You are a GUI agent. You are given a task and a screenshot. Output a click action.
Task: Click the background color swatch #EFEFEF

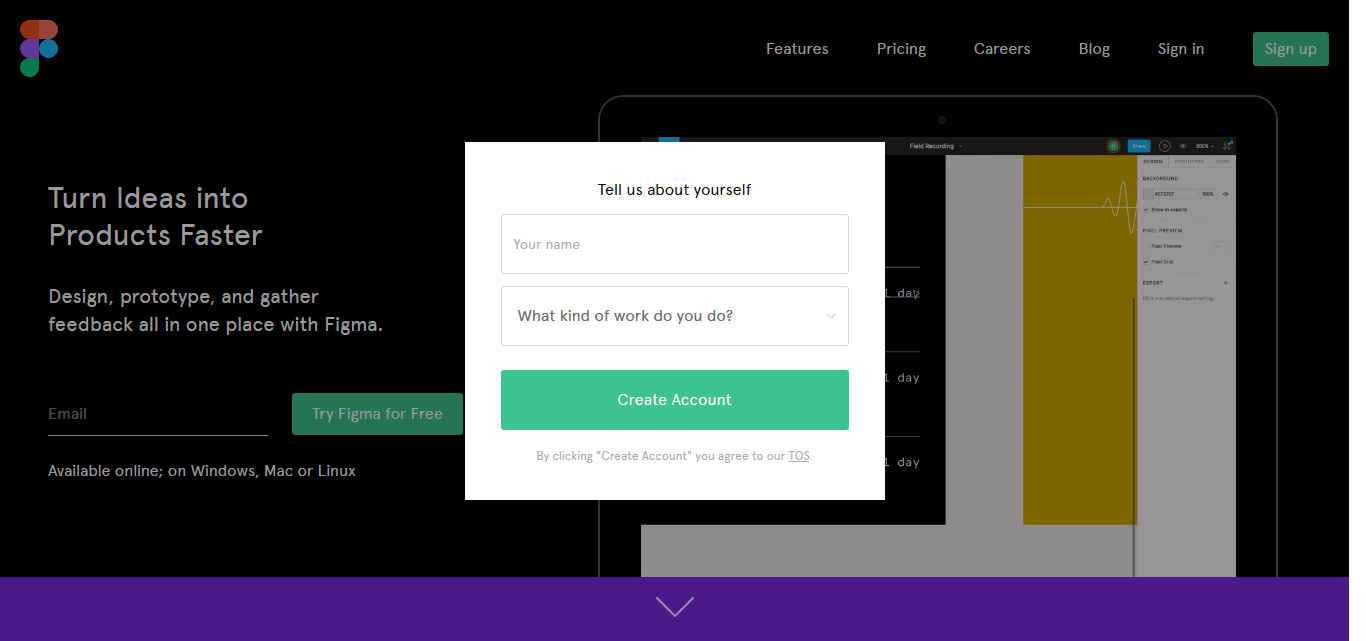coord(1148,194)
